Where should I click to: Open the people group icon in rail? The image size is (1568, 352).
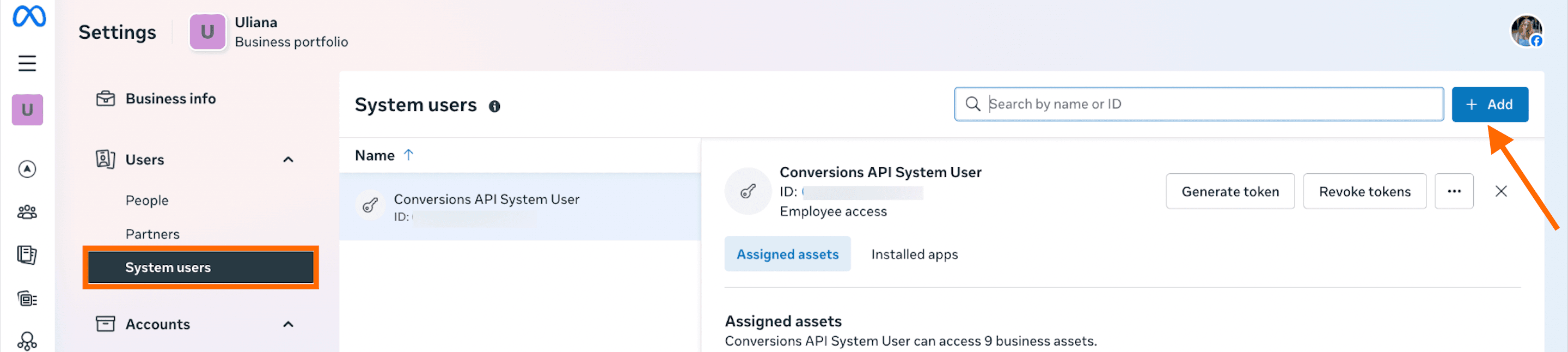coord(27,212)
